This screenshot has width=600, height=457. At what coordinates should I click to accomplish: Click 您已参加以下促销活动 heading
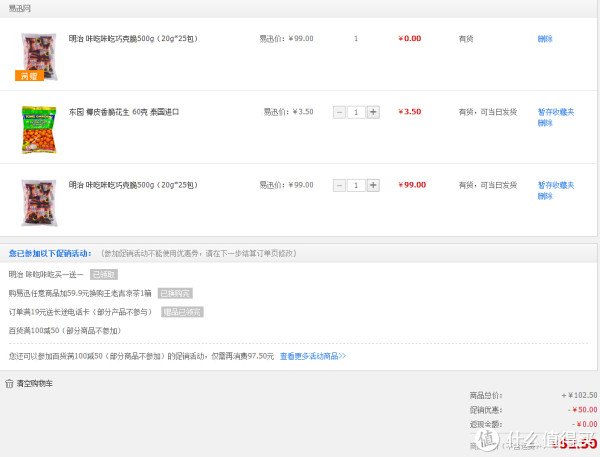click(x=50, y=253)
